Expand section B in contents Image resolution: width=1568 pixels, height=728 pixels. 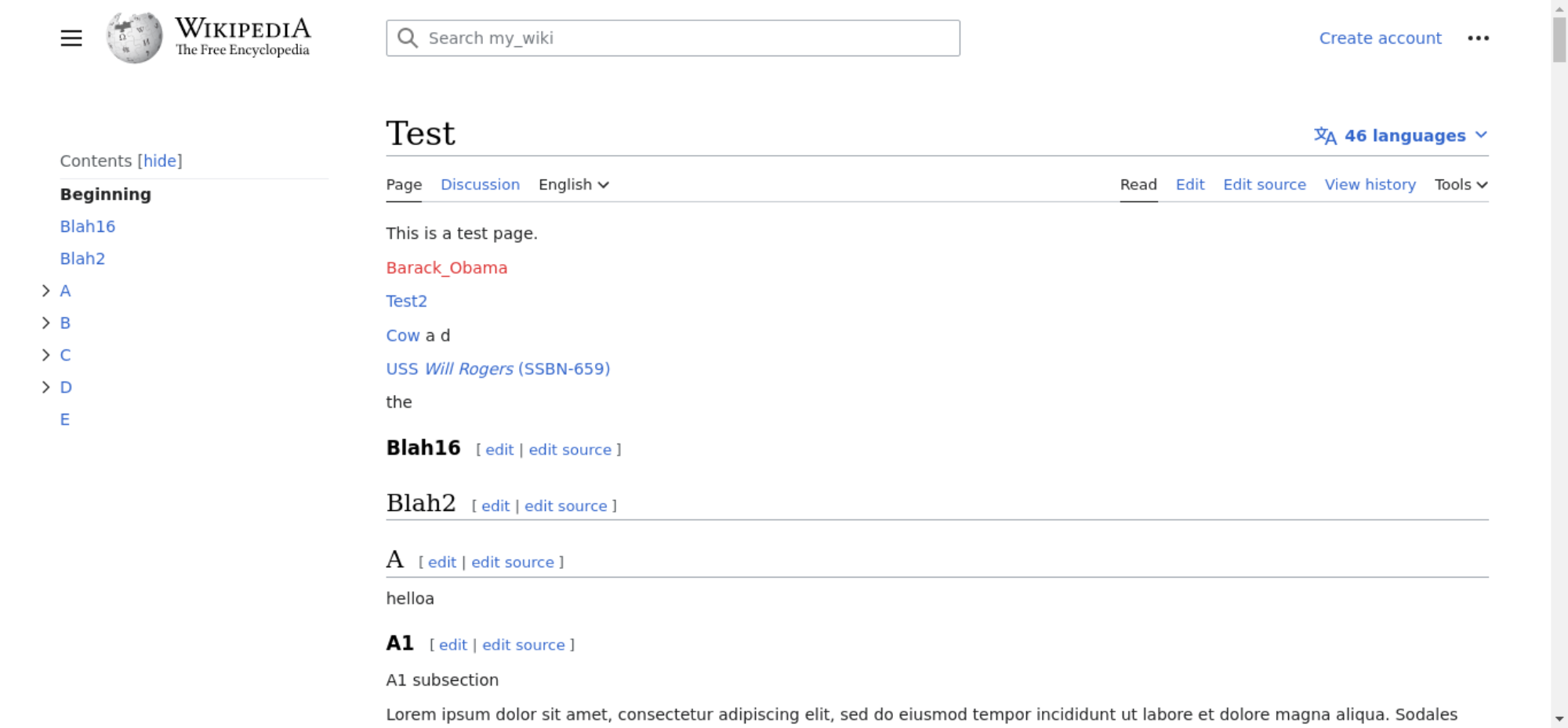tap(46, 323)
